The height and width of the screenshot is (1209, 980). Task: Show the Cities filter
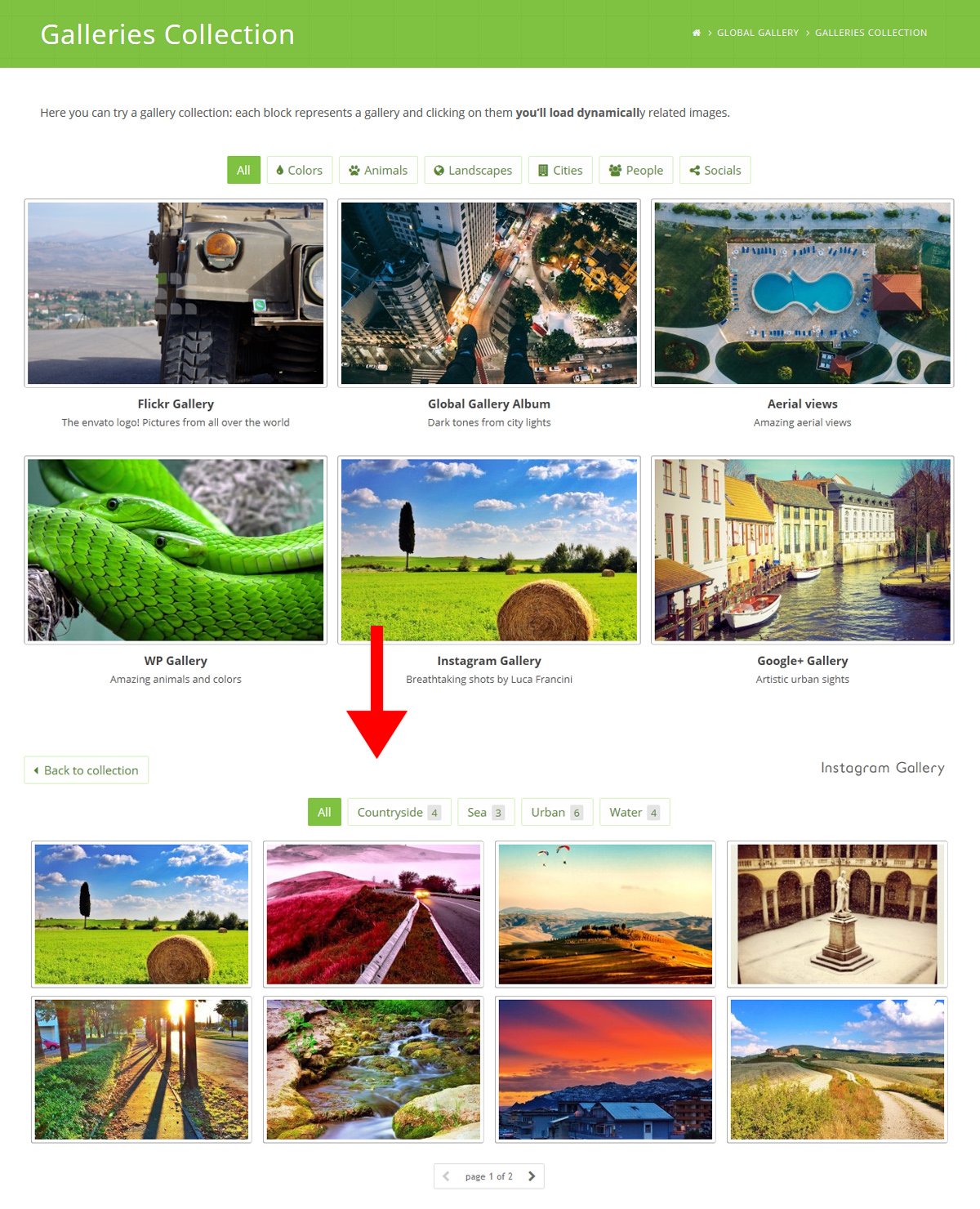coord(560,170)
